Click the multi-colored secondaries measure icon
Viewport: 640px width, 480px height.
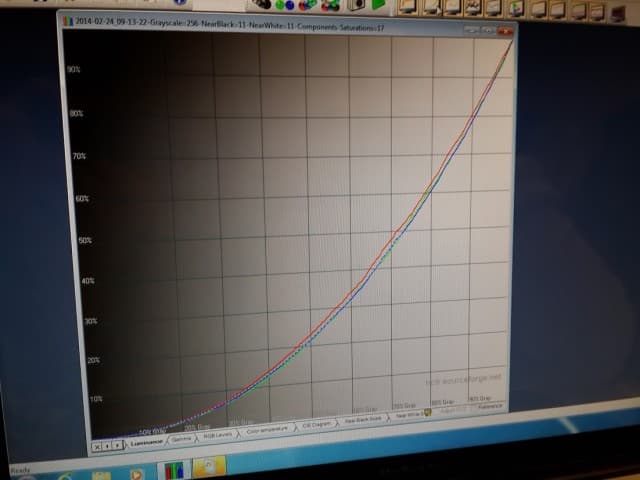tap(331, 5)
